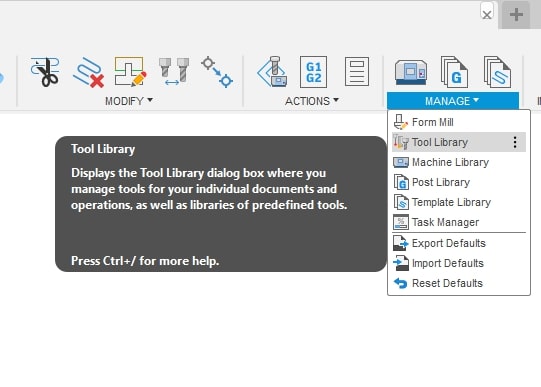Click the Simulate with Machine icon
Image resolution: width=541 pixels, height=387 pixels.
pyautogui.click(x=272, y=72)
